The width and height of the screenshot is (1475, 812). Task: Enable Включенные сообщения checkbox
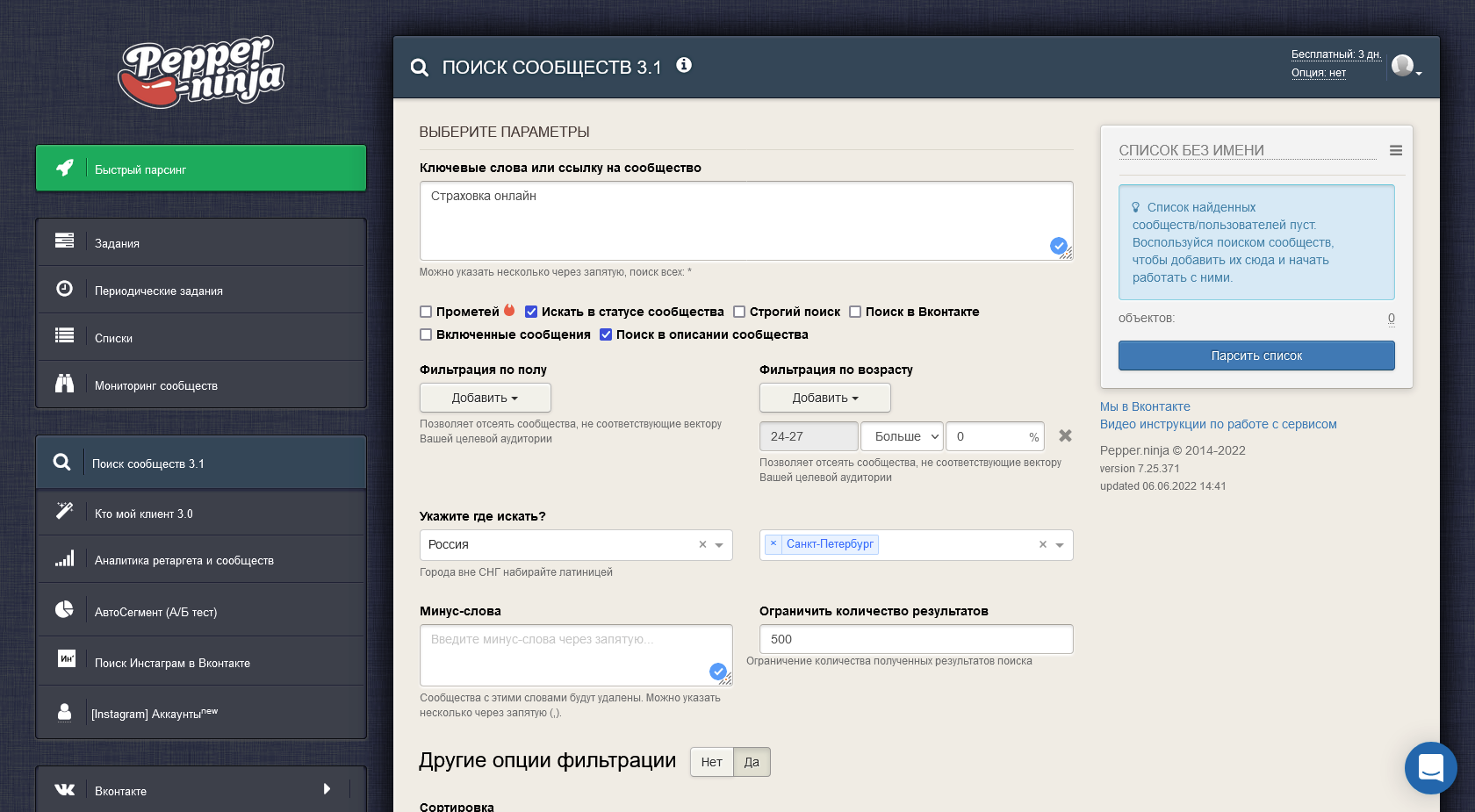426,334
